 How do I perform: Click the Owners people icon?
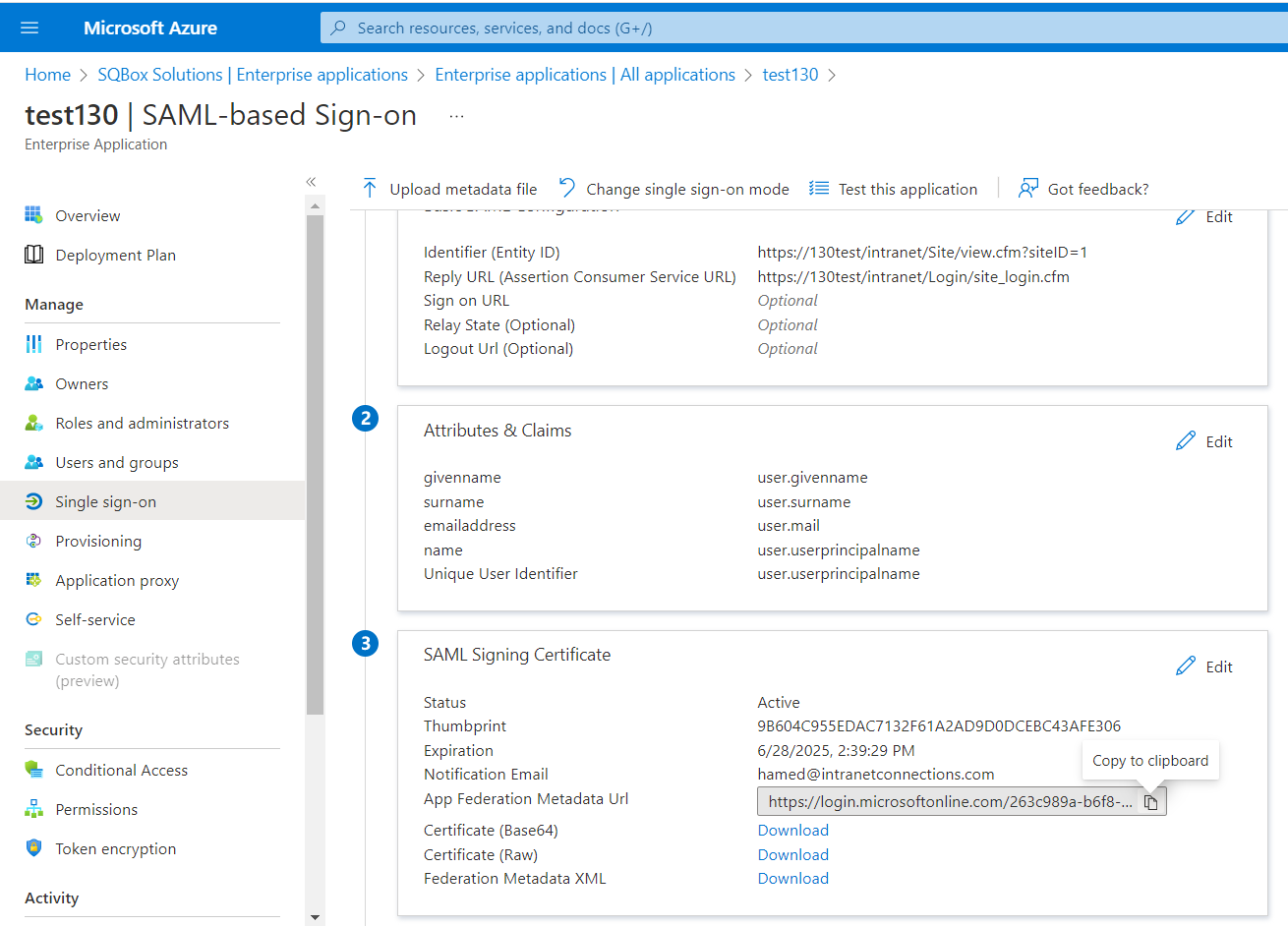point(33,383)
